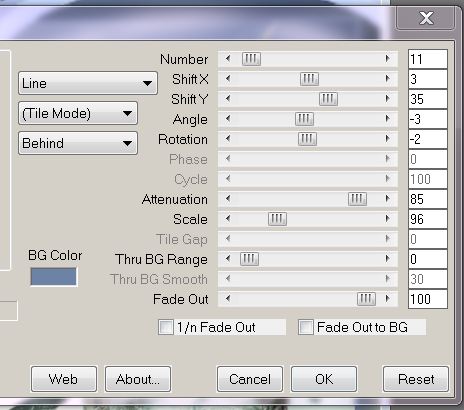Click the Reset button
Image resolution: width=464 pixels, height=410 pixels.
416,379
